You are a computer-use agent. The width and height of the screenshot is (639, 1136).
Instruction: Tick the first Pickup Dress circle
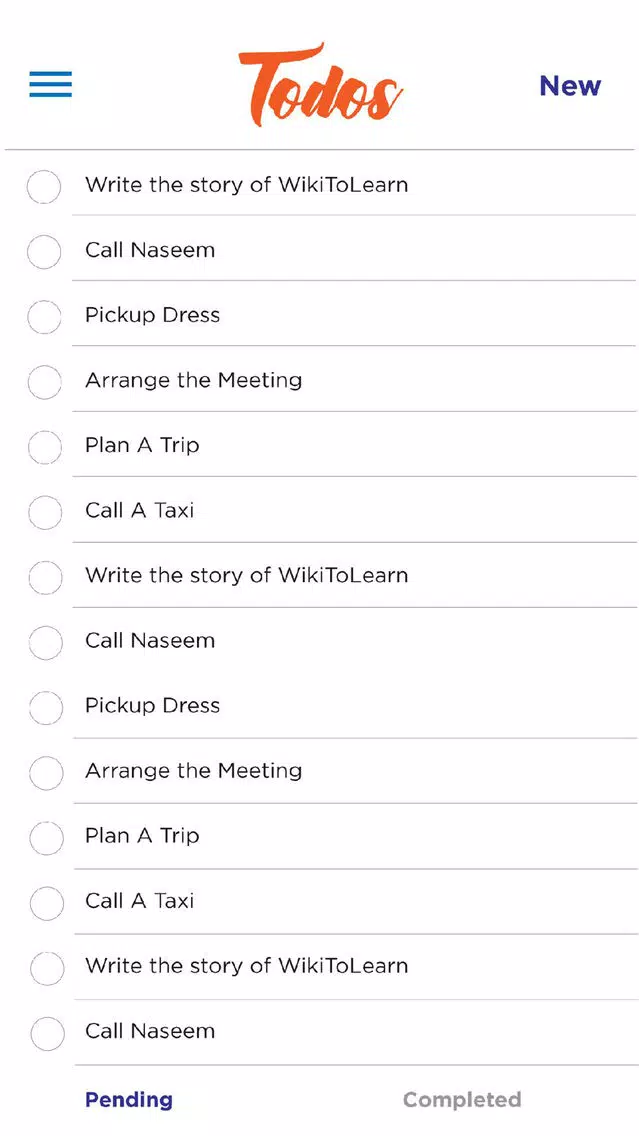tap(44, 317)
